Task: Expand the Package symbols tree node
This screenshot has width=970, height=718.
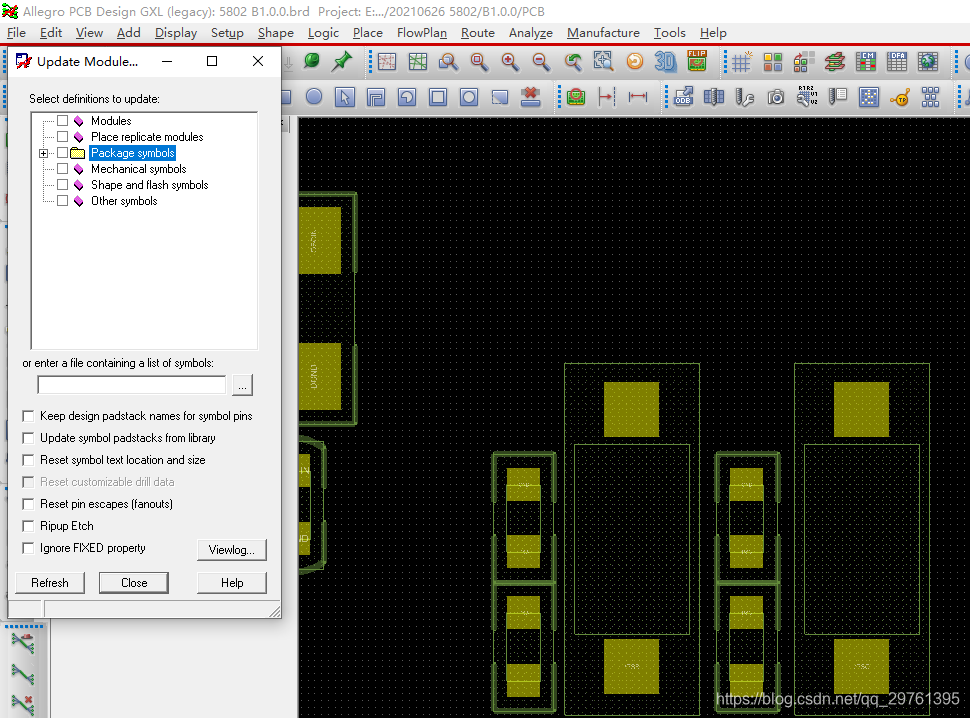Action: (43, 153)
